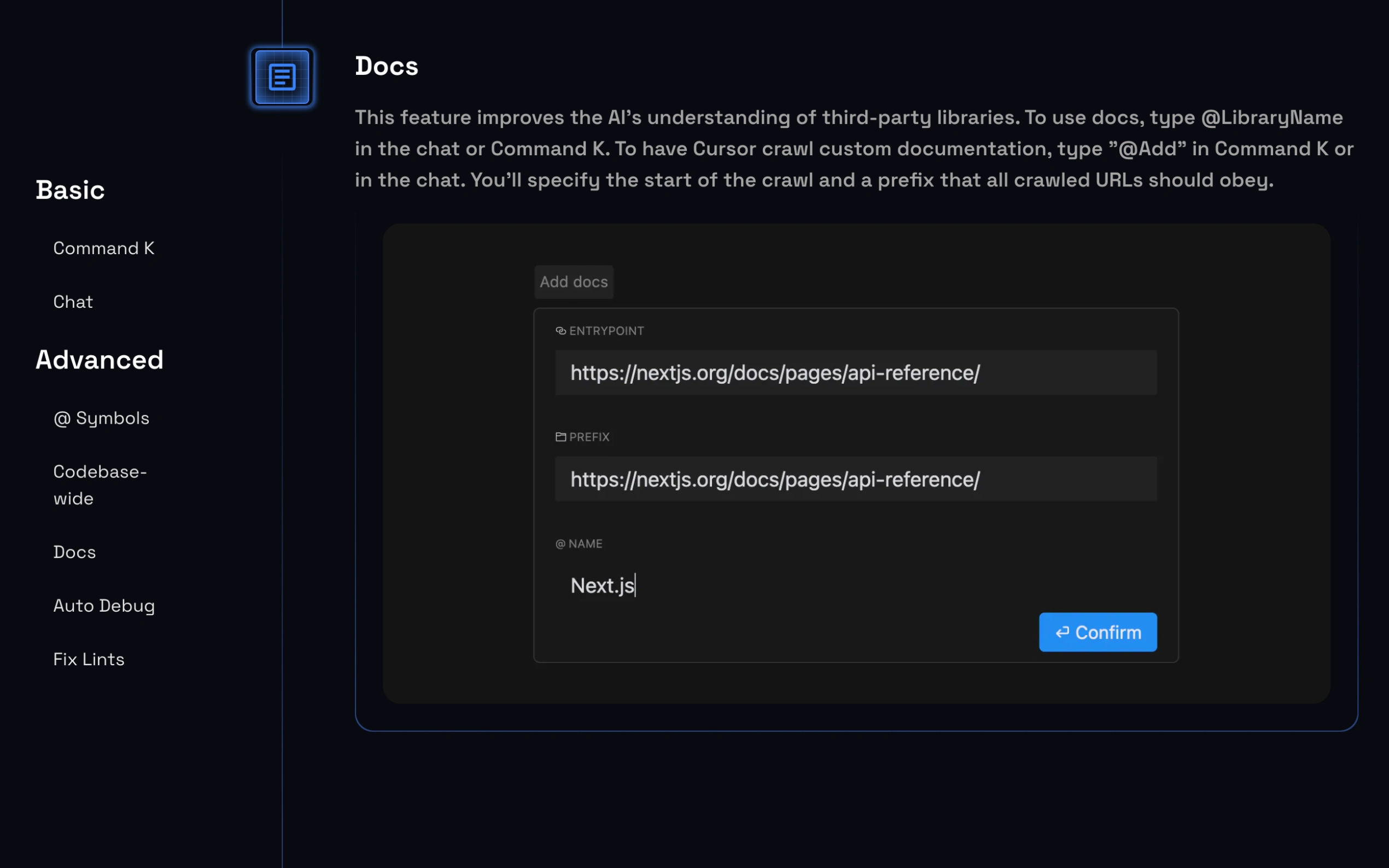This screenshot has width=1389, height=868.
Task: Select @ Symbols in the sidebar
Action: click(x=101, y=418)
